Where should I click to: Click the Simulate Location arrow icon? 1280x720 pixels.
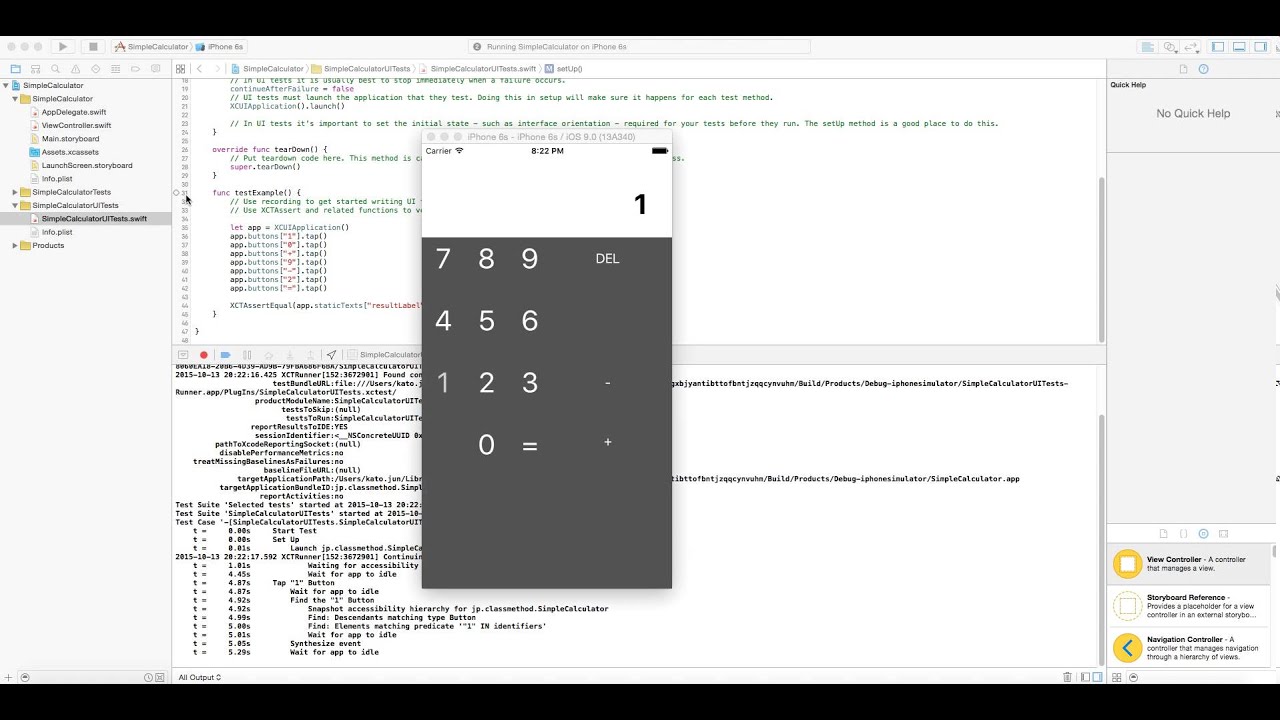pyautogui.click(x=331, y=355)
